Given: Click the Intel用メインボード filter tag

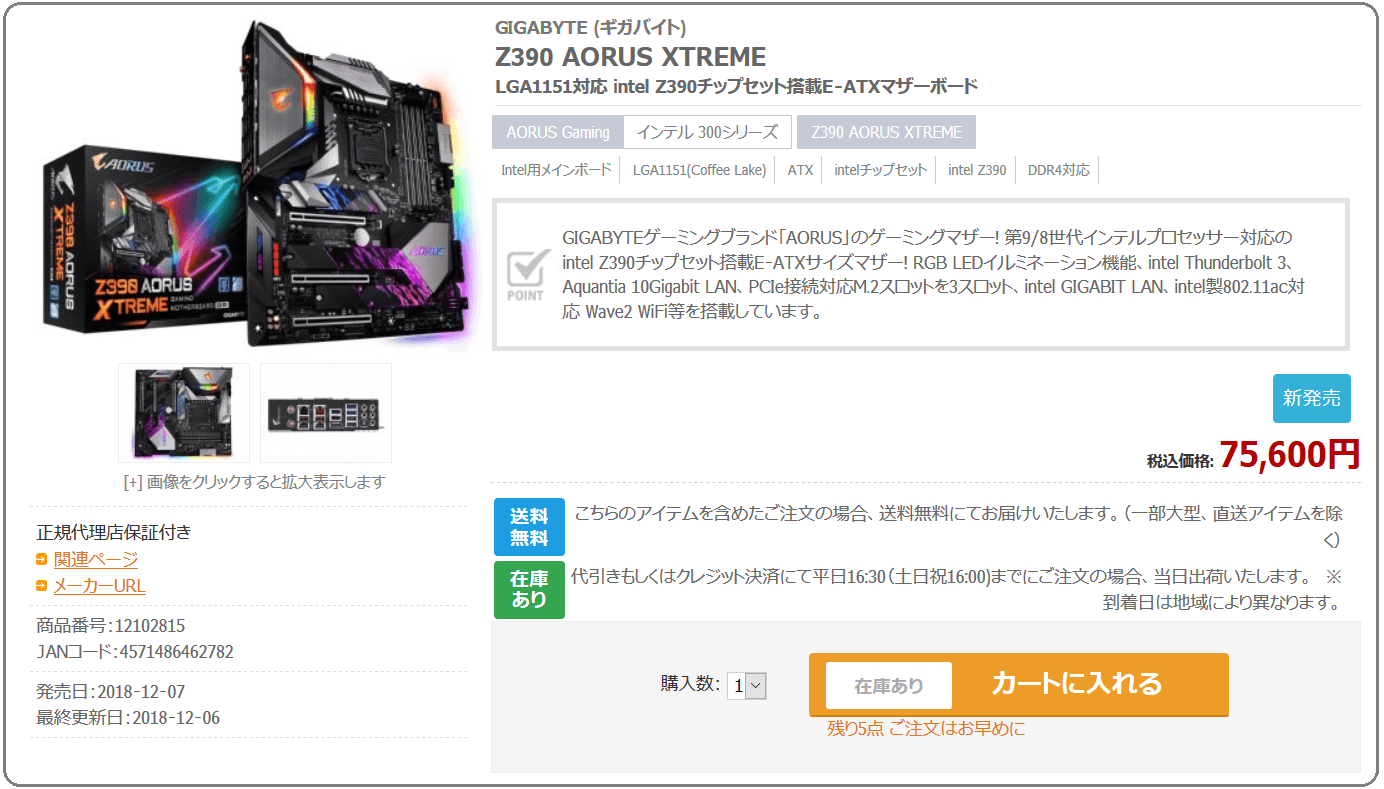Looking at the screenshot, I should click(x=556, y=170).
